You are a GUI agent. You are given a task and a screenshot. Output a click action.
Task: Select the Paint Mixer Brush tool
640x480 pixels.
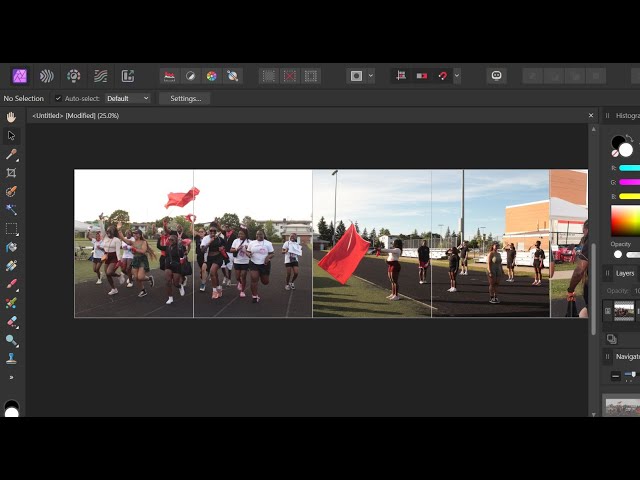click(11, 303)
